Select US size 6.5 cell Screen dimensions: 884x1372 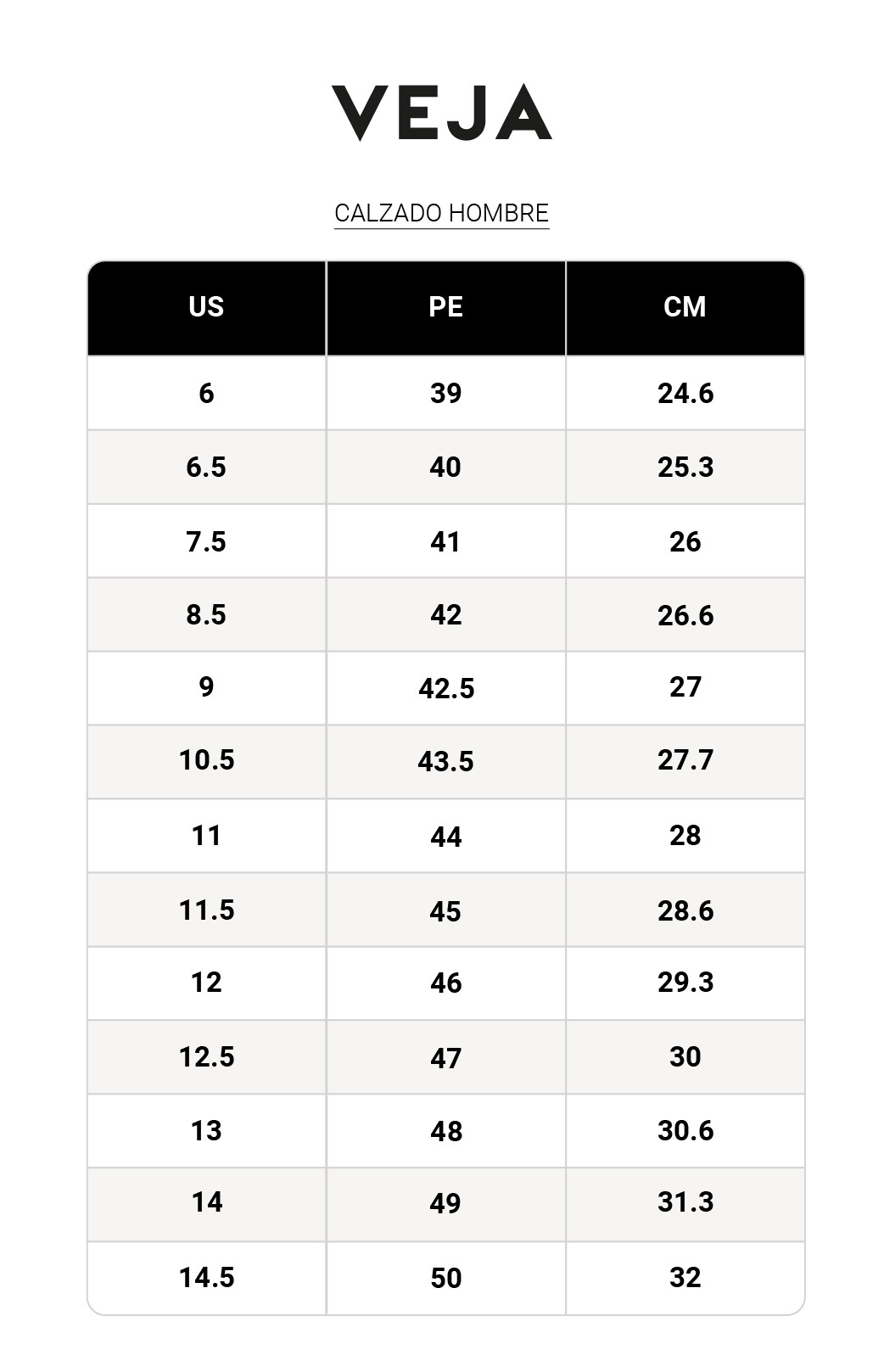coord(206,467)
